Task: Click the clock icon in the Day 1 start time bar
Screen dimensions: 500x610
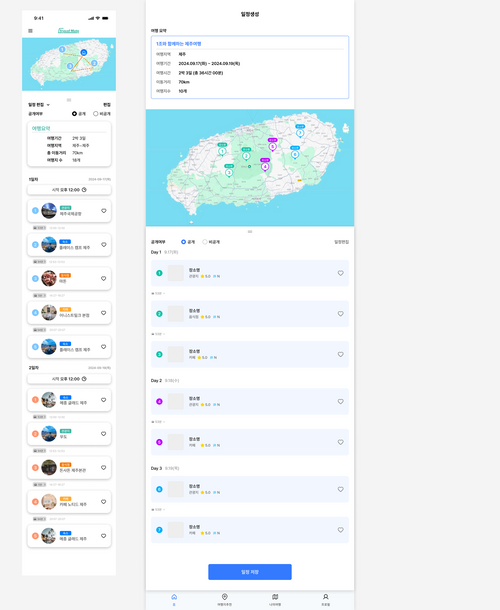Action: [84, 190]
